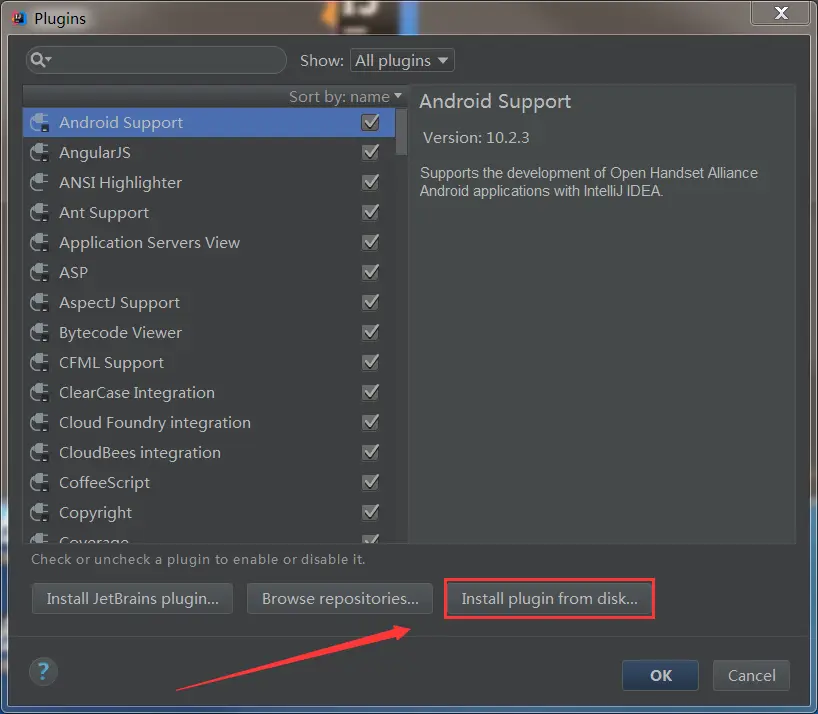This screenshot has height=714, width=818.
Task: Confirm with the OK button
Action: (x=660, y=675)
